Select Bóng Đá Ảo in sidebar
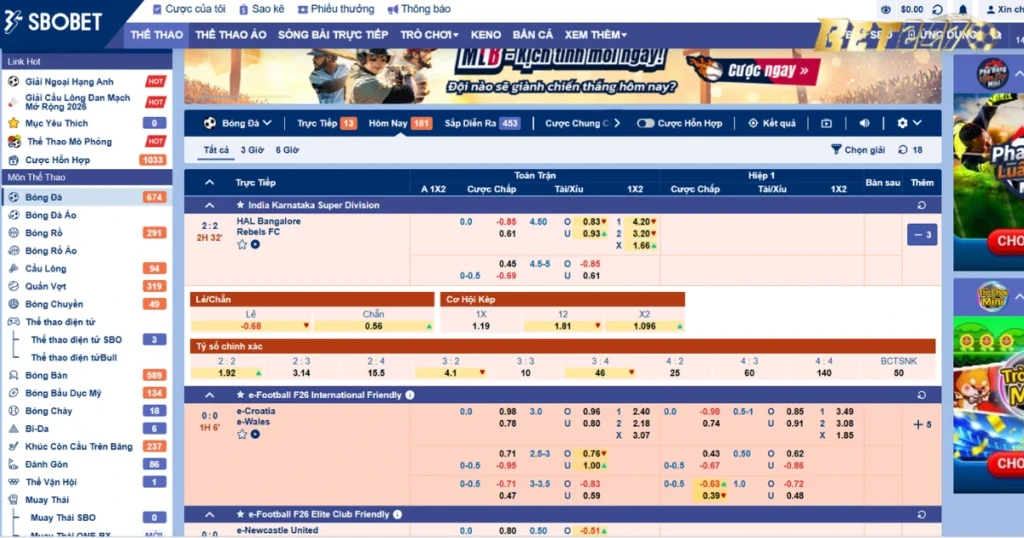1024x538 pixels. tap(87, 215)
